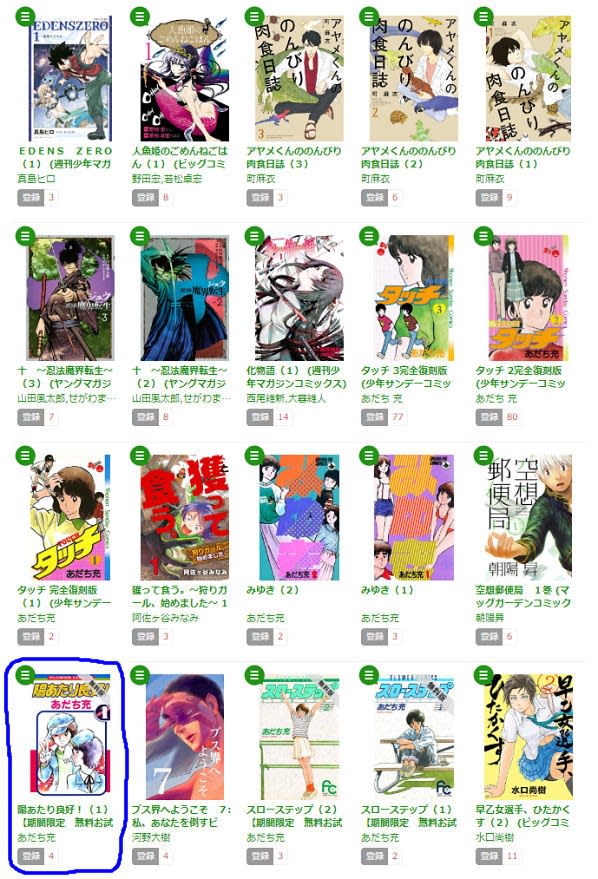
Task: Open the 十 ～忍法魔界転生～ (2) cover image
Action: pyautogui.click(x=184, y=298)
